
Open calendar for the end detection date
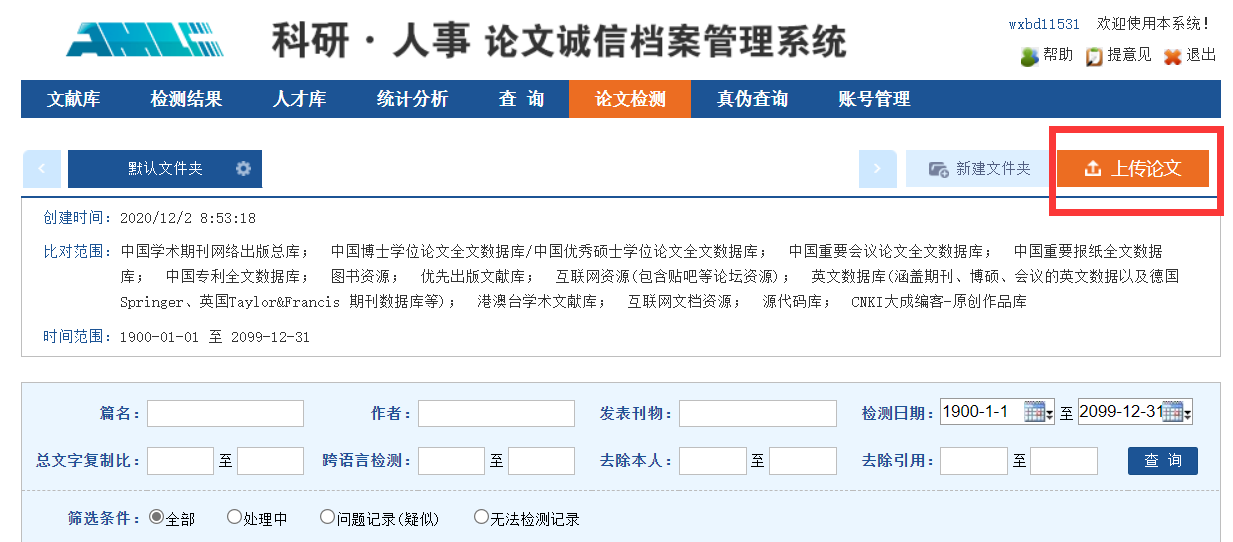(1174, 412)
